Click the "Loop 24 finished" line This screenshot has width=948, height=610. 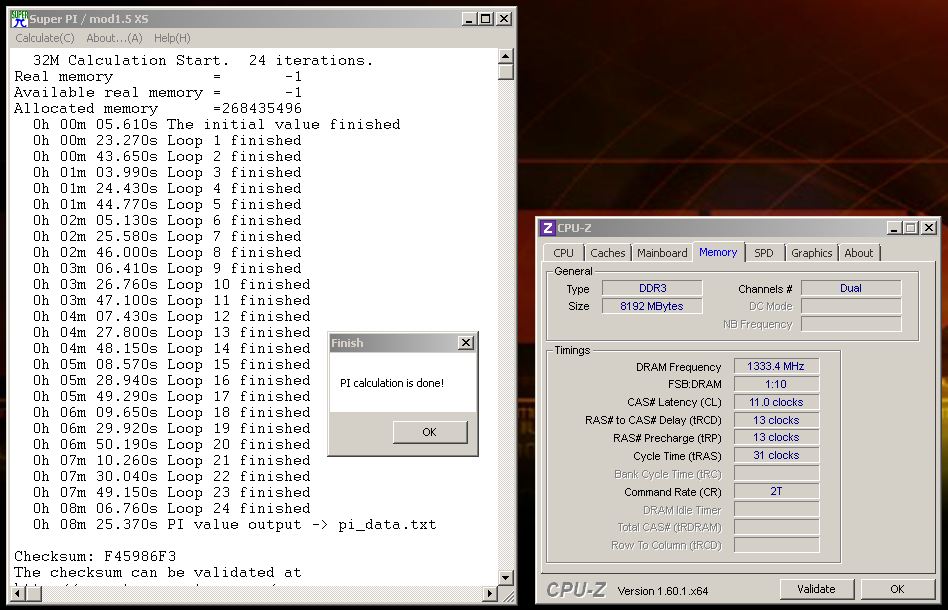(x=172, y=508)
